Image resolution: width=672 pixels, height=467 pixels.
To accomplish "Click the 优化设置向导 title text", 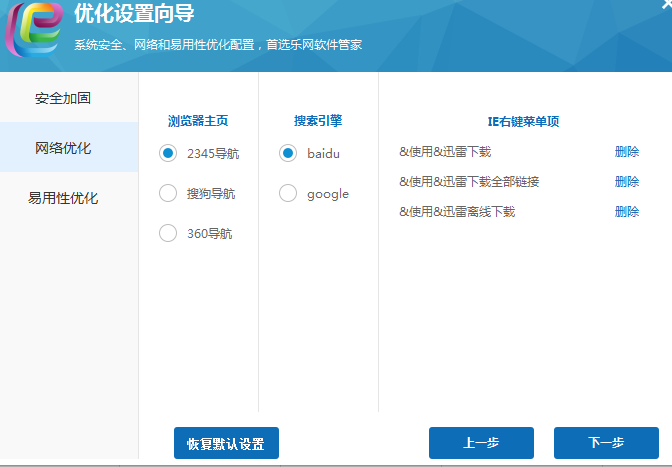I will (134, 15).
